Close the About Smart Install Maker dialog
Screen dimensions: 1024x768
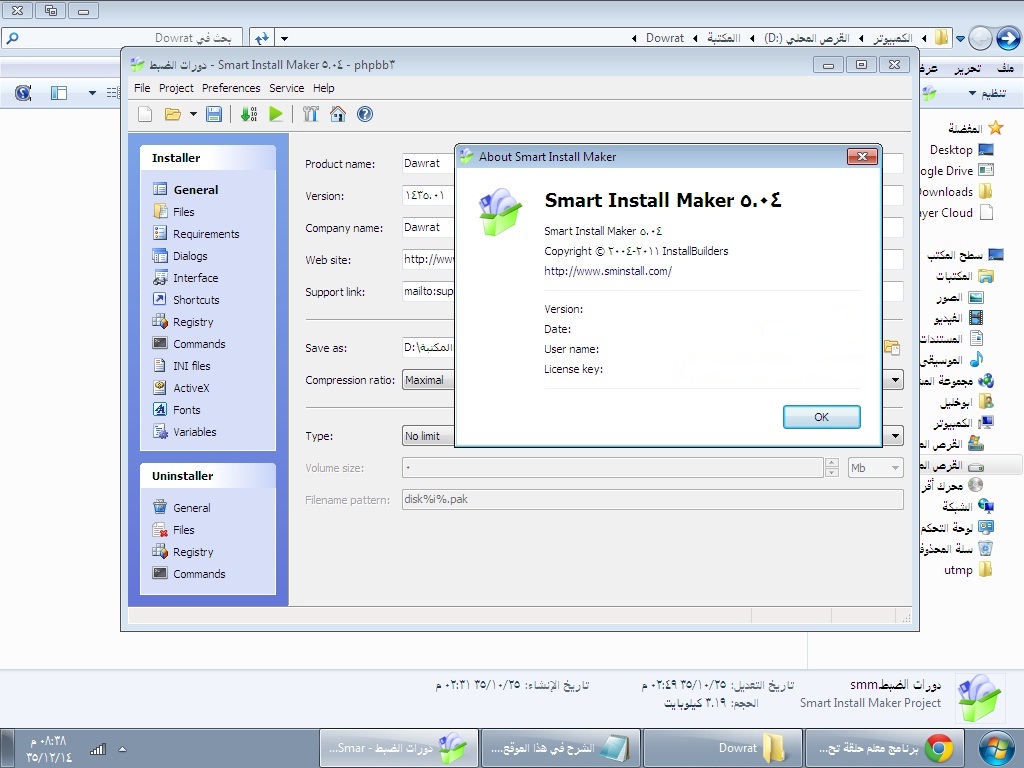[862, 156]
